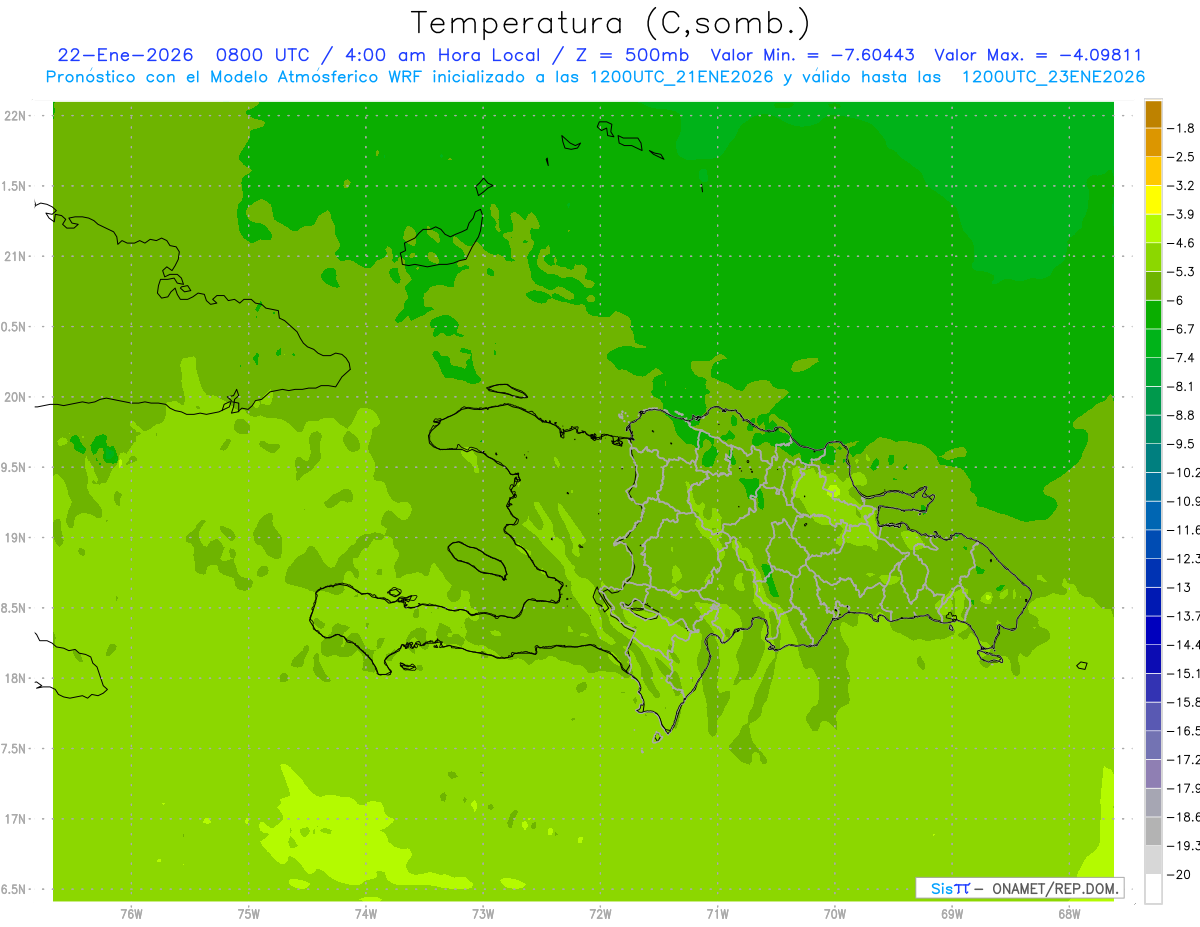This screenshot has height=927, width=1200.
Task: Select the lime swatch between -3.9 and -4.6
Action: (x=1153, y=229)
